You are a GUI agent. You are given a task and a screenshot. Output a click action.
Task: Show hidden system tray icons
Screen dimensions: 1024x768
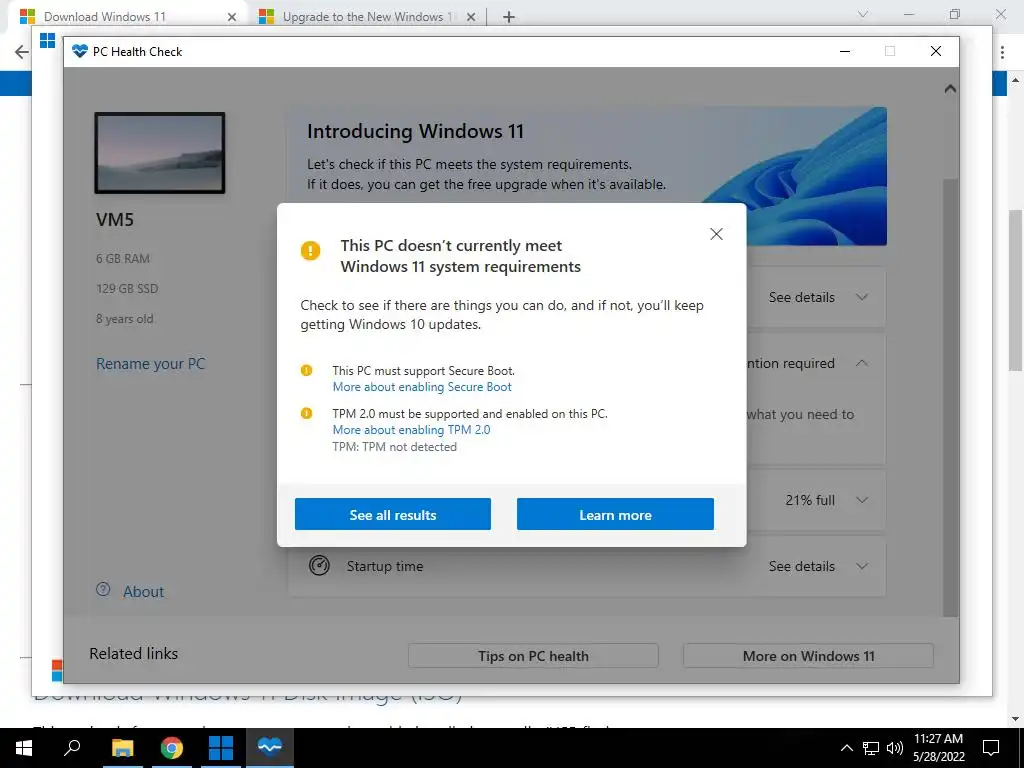846,748
